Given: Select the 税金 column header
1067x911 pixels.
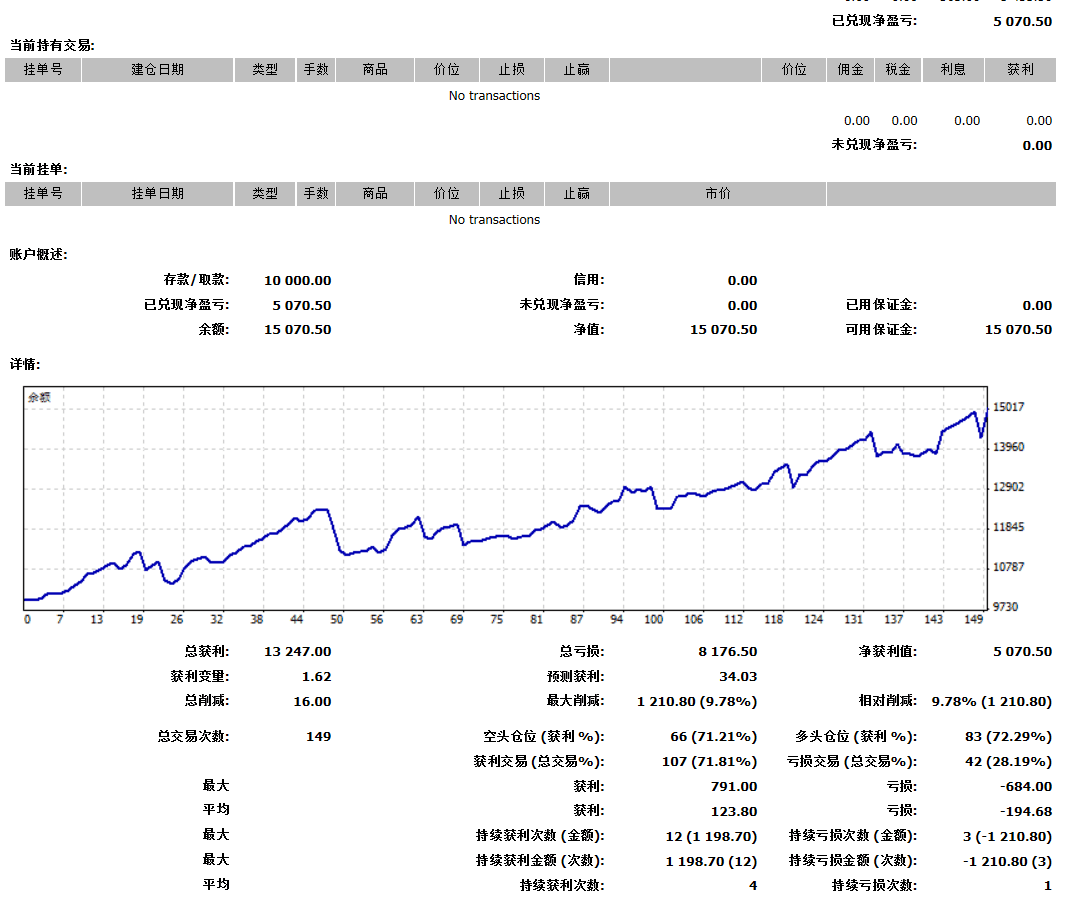Looking at the screenshot, I should click(x=898, y=69).
